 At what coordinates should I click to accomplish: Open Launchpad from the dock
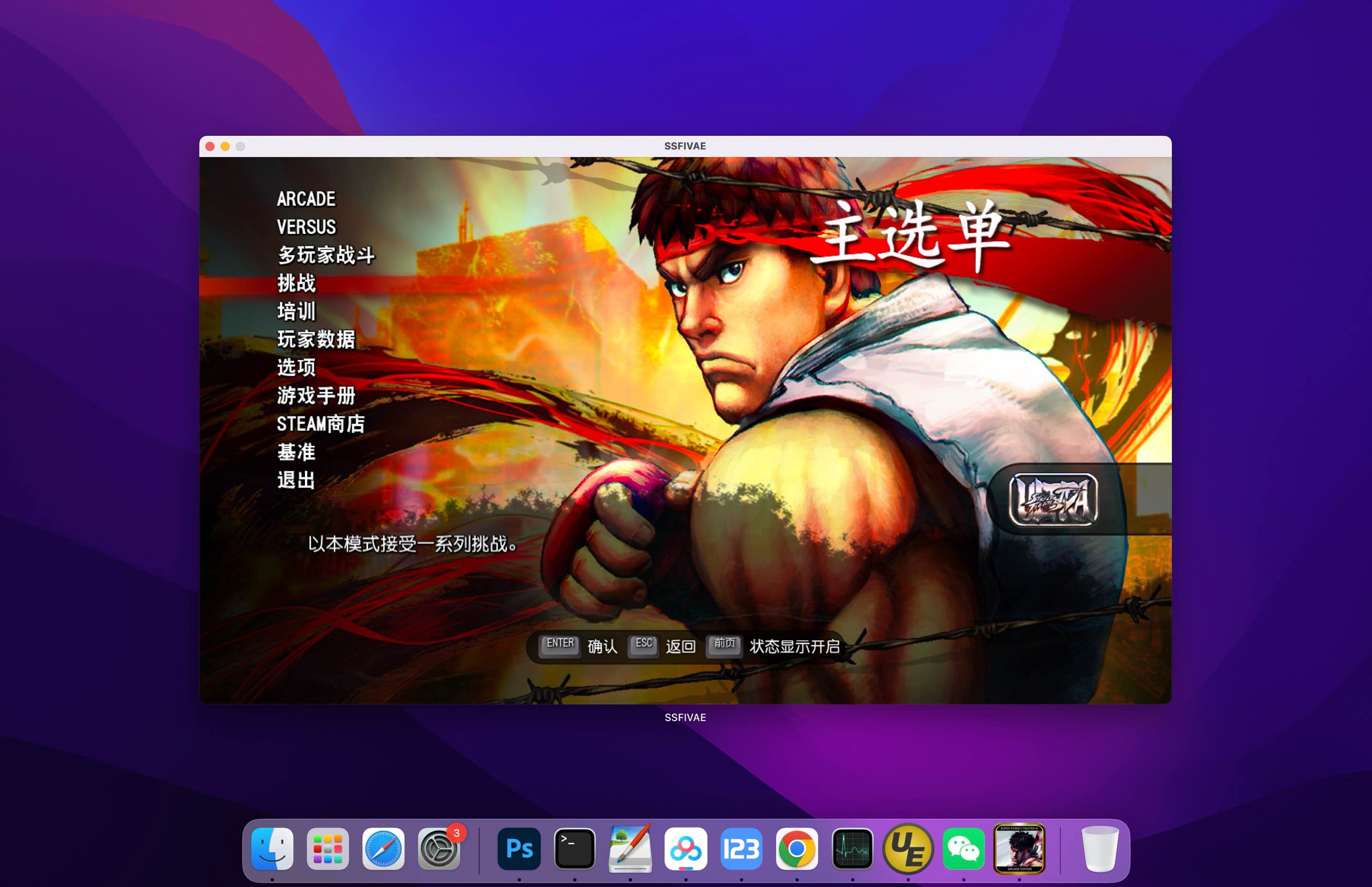click(328, 848)
